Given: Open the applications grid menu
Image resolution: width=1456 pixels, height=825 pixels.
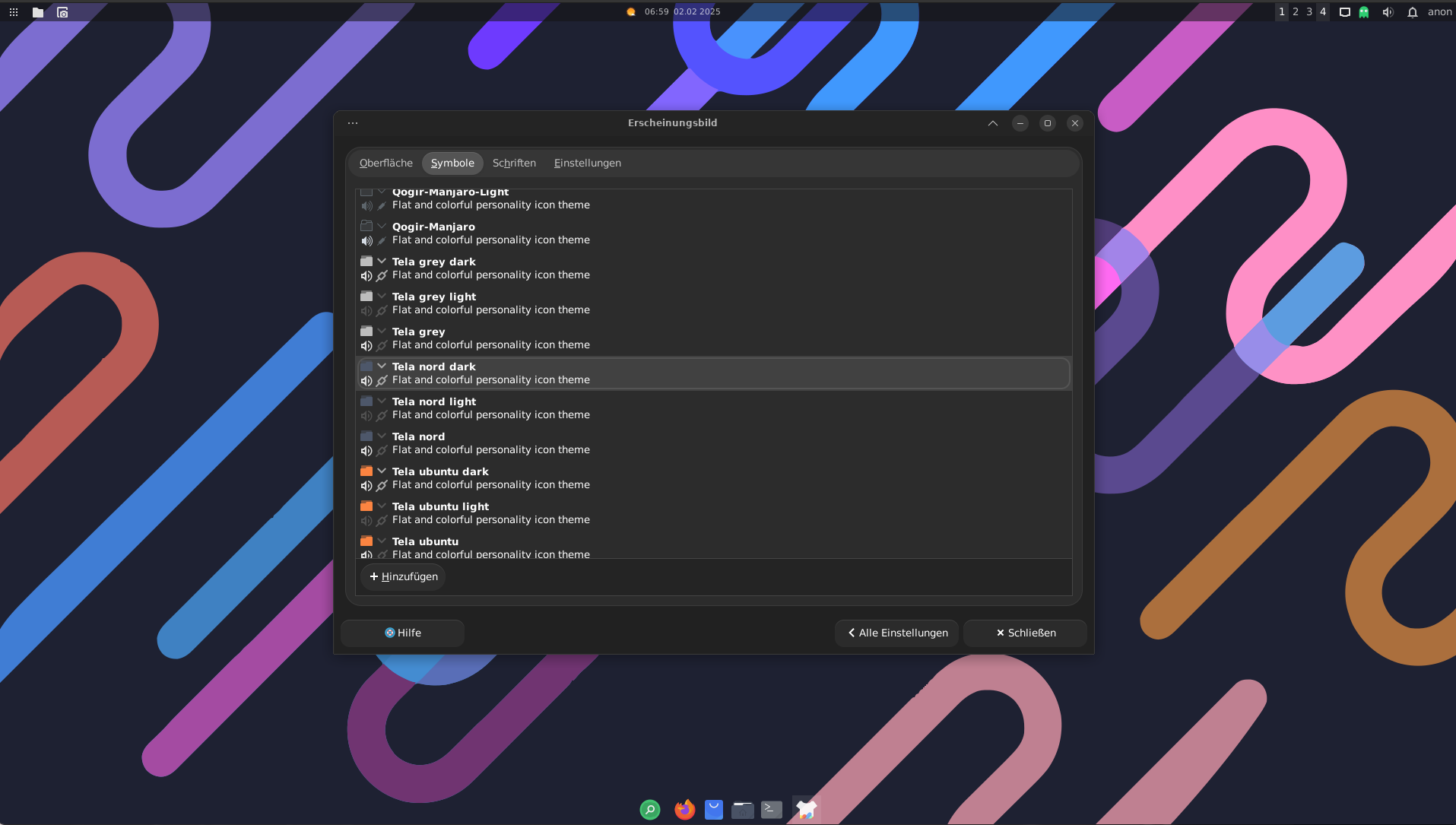Looking at the screenshot, I should pos(14,12).
